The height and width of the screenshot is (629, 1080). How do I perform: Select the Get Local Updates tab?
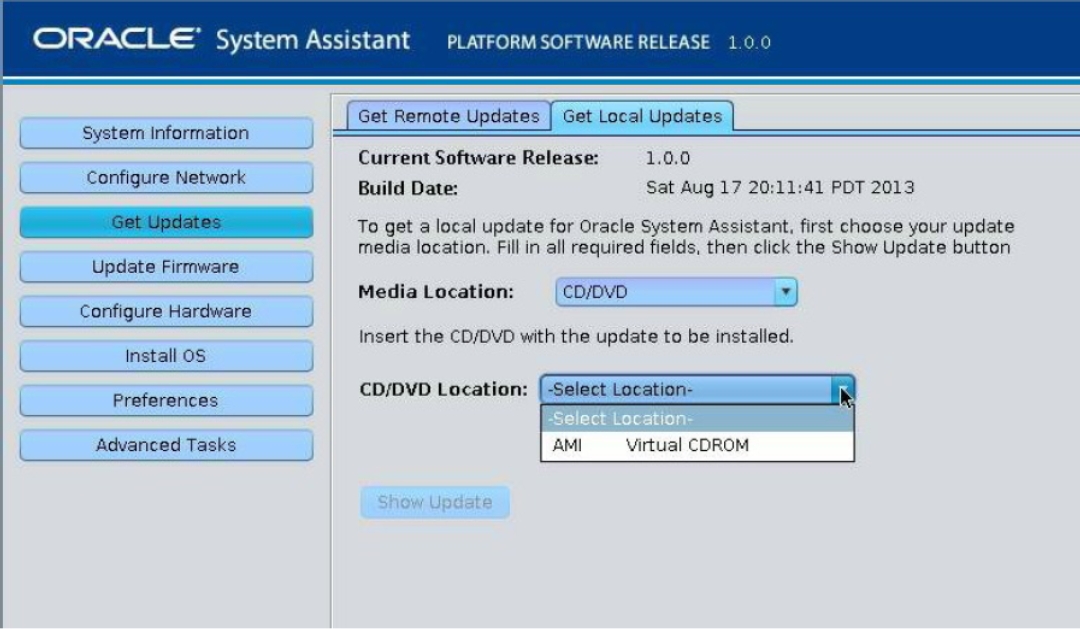point(642,116)
